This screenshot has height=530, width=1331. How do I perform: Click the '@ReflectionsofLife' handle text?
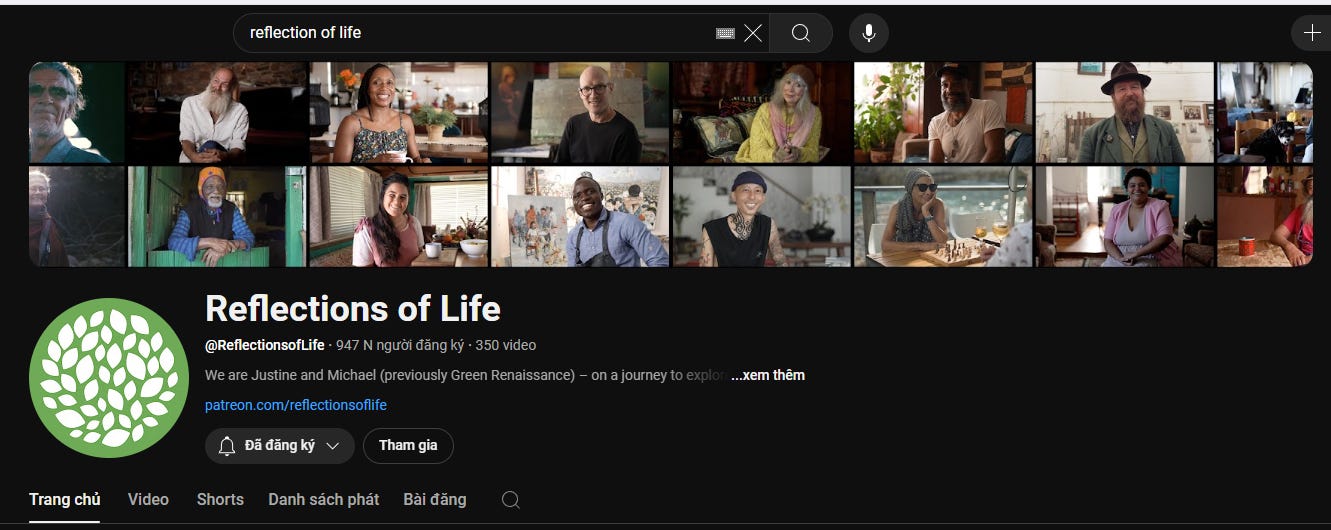click(265, 345)
